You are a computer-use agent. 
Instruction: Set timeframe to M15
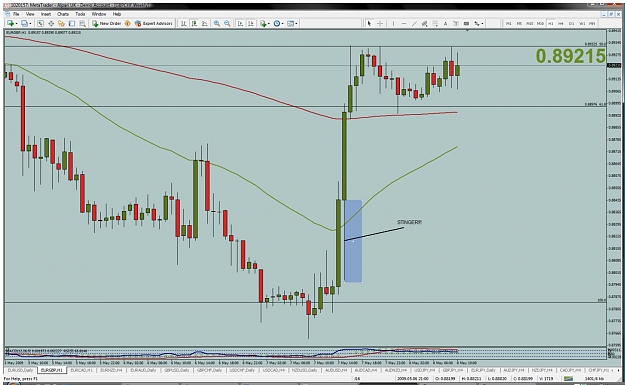(x=530, y=24)
